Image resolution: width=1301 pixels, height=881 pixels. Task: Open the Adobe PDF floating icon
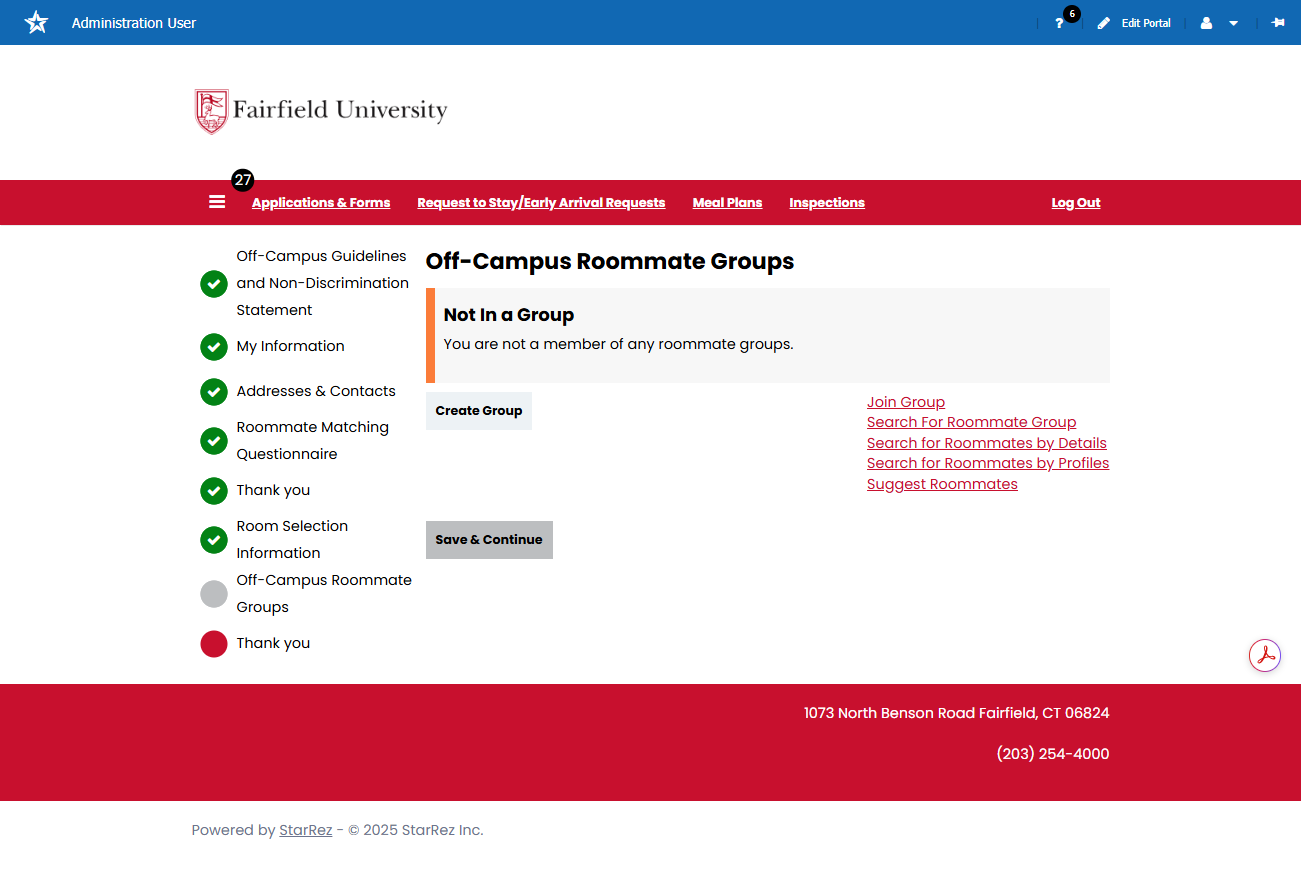(1265, 656)
